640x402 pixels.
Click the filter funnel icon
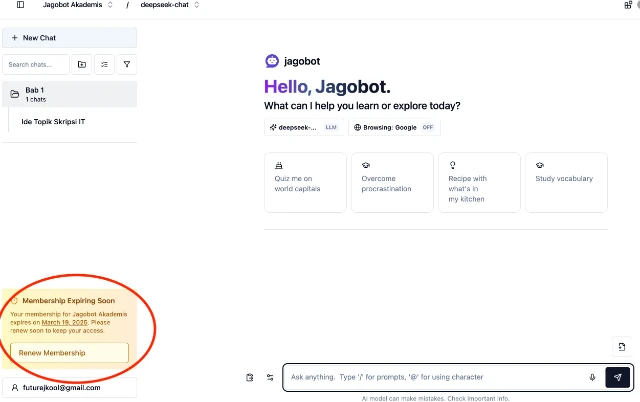pyautogui.click(x=127, y=64)
